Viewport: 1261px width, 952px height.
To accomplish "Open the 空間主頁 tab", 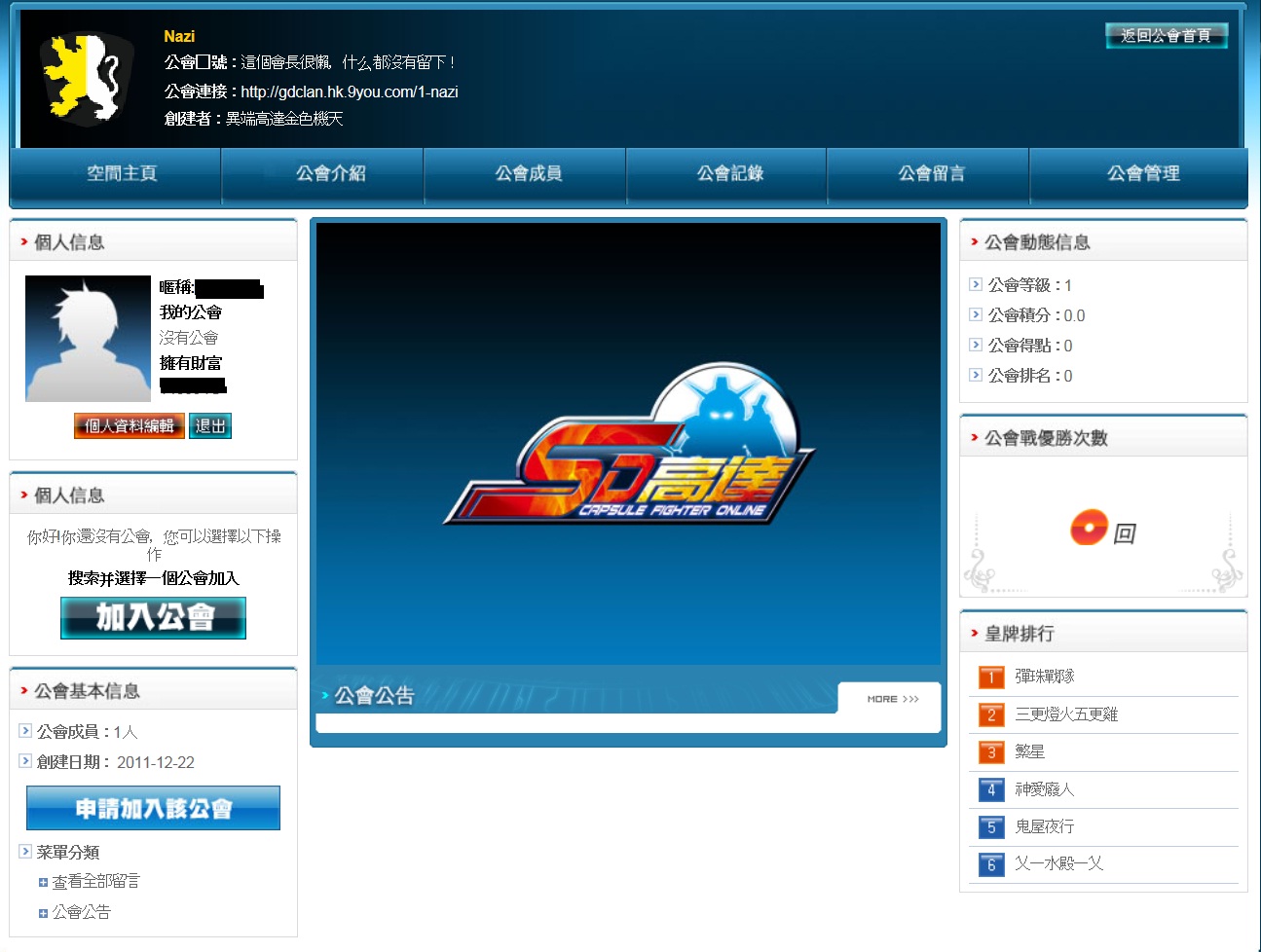I will coord(122,173).
